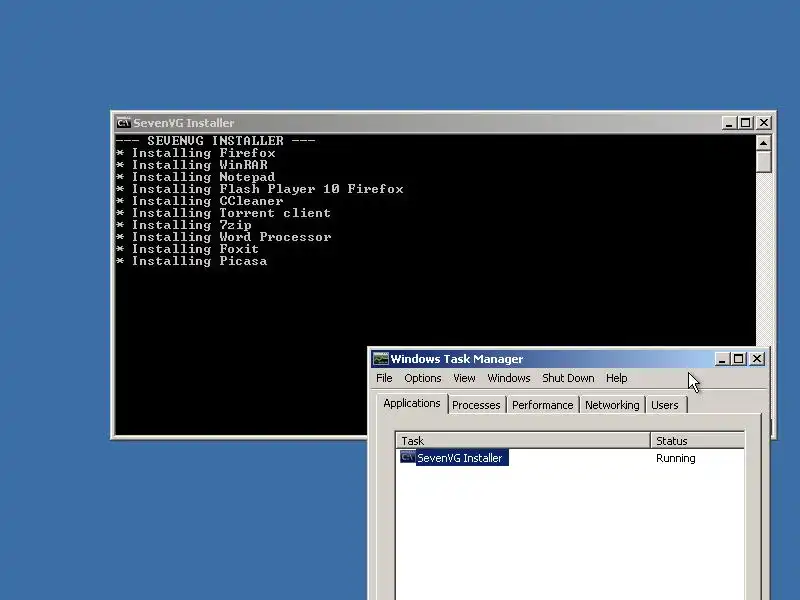Close the Windows Task Manager window
This screenshot has width=800, height=600.
click(757, 359)
